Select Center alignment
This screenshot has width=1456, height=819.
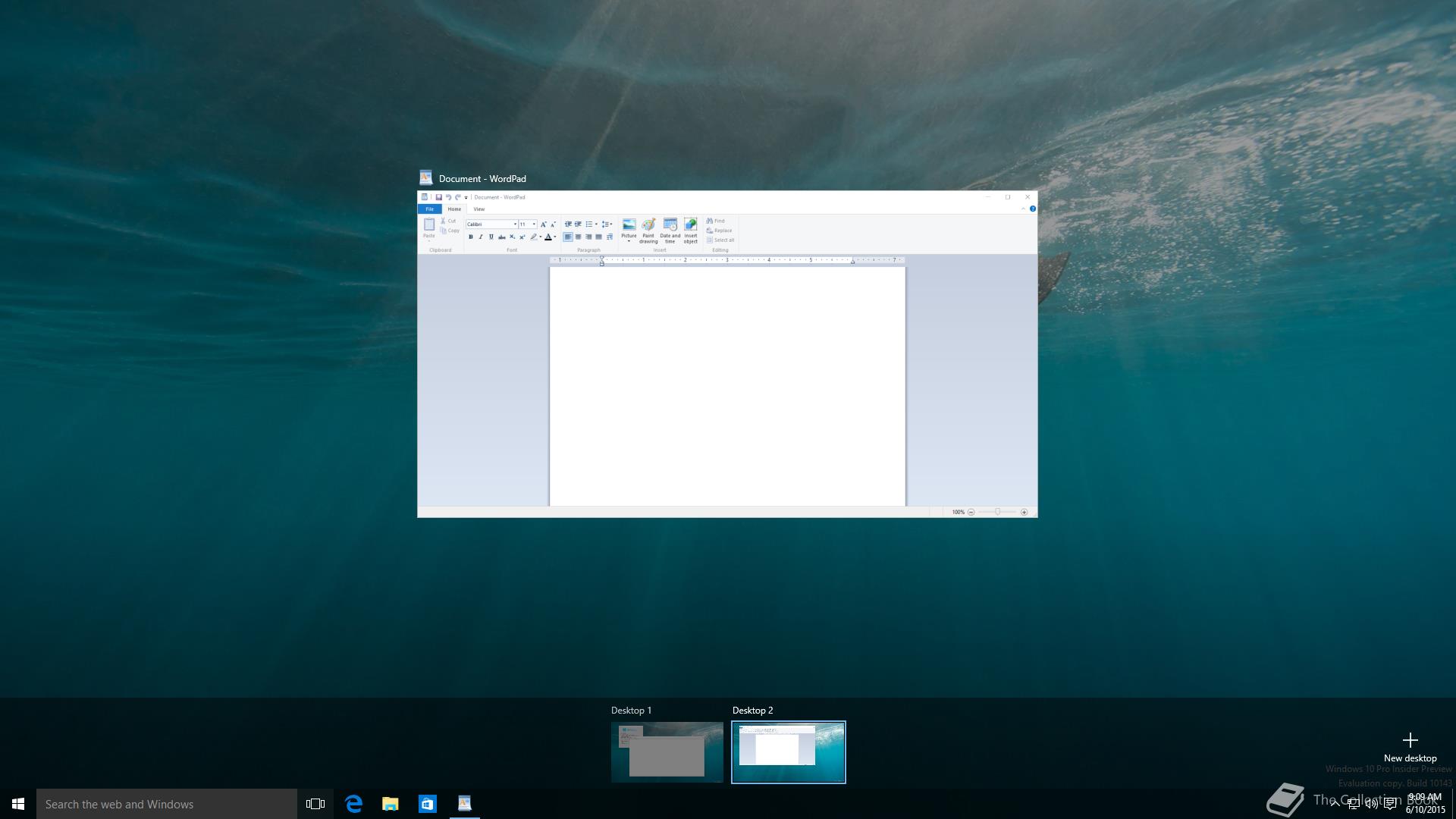point(578,237)
